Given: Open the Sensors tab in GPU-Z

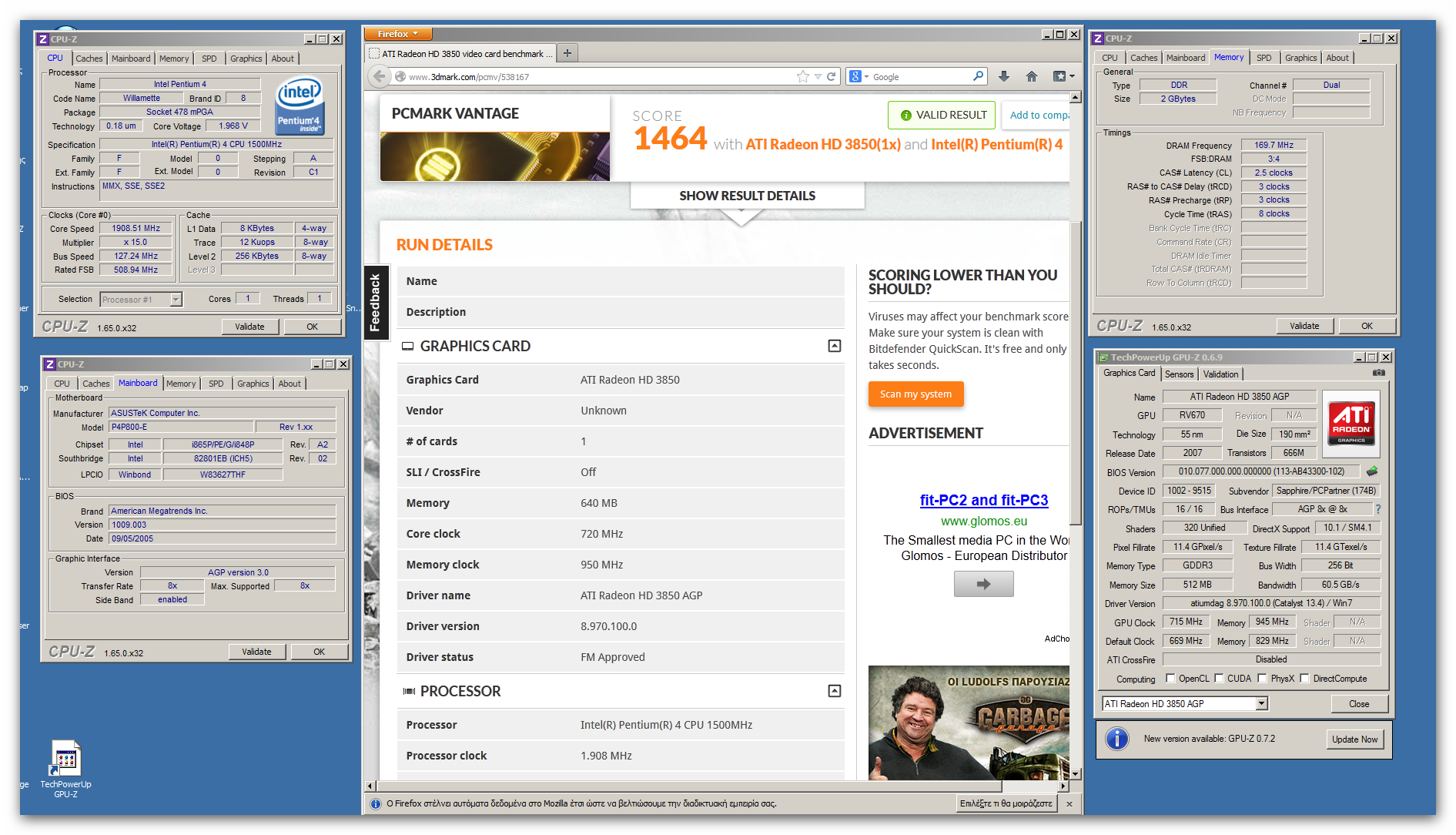Looking at the screenshot, I should tap(1179, 374).
